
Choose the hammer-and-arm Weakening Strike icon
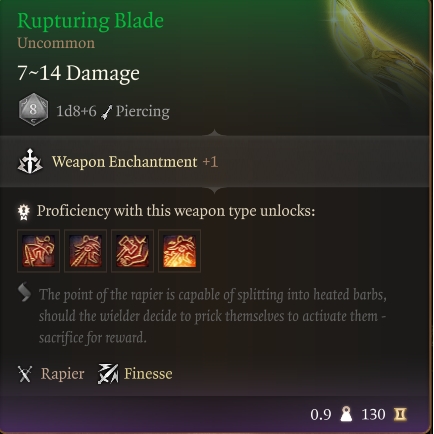(x=132, y=251)
